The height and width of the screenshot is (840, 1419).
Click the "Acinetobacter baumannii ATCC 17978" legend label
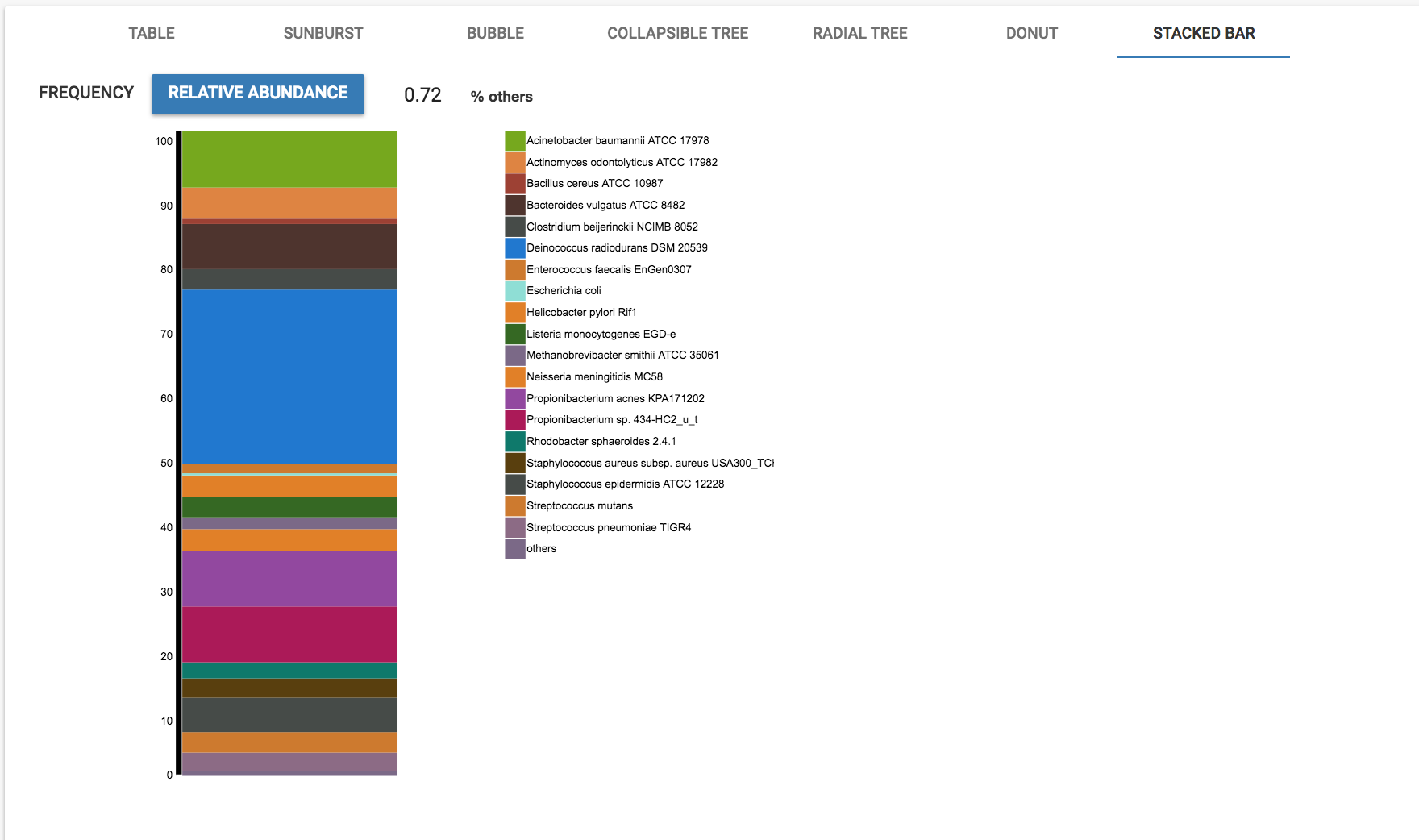[618, 140]
